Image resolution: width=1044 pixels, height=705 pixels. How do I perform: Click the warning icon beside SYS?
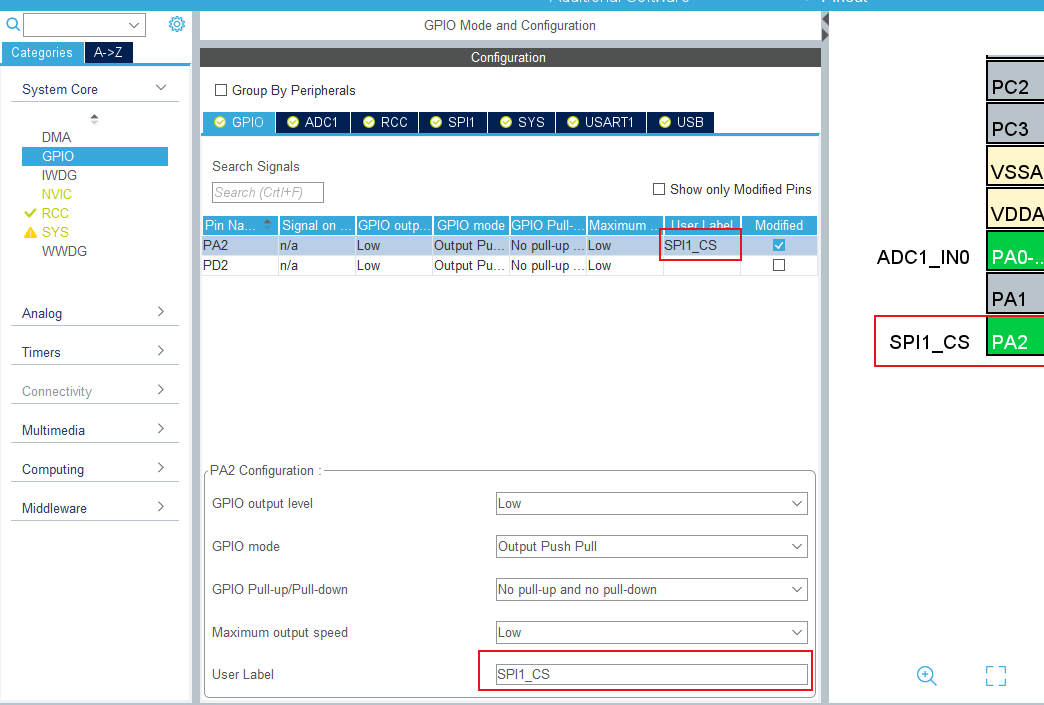33,232
